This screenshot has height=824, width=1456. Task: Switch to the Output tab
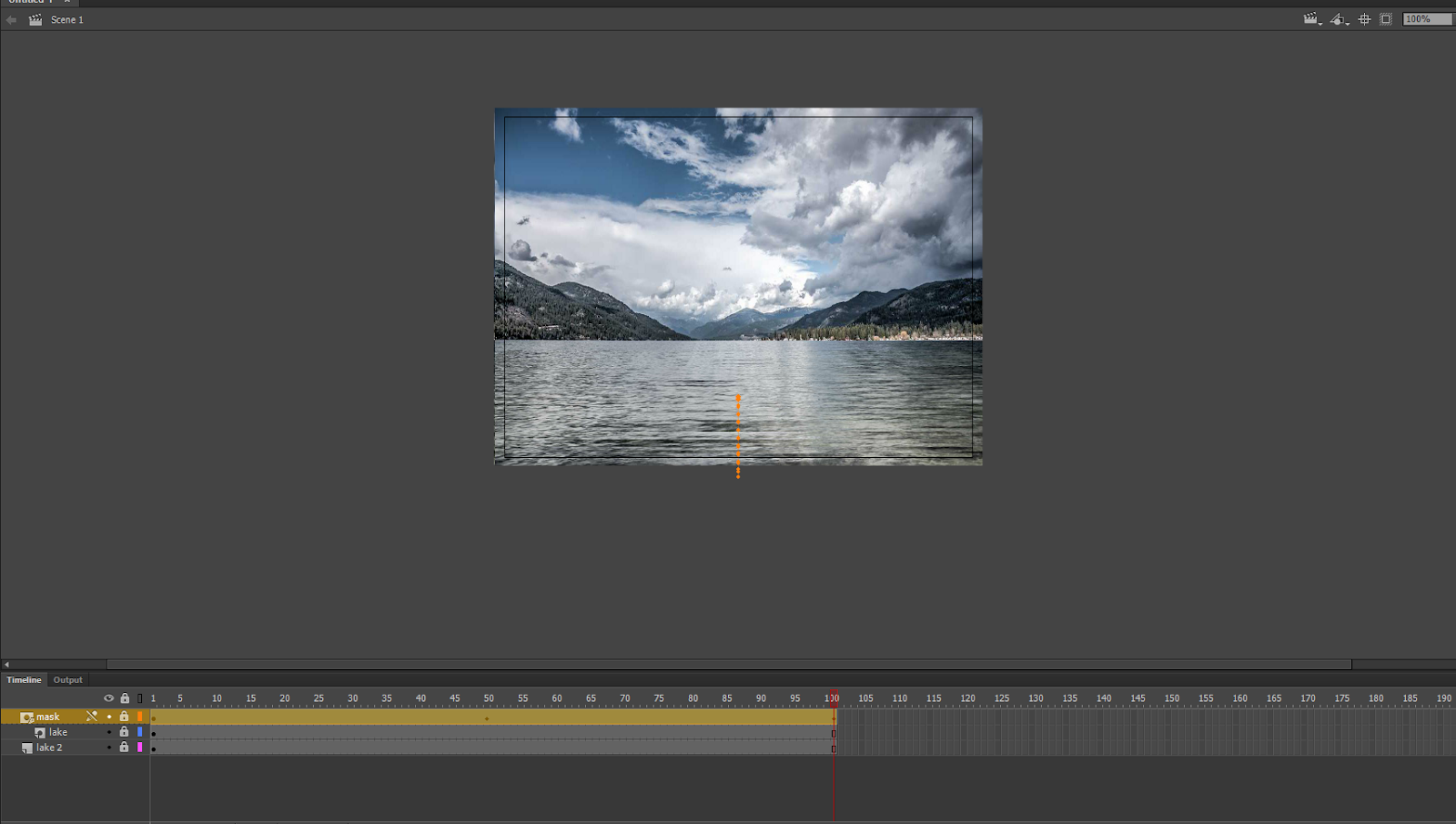click(x=67, y=679)
